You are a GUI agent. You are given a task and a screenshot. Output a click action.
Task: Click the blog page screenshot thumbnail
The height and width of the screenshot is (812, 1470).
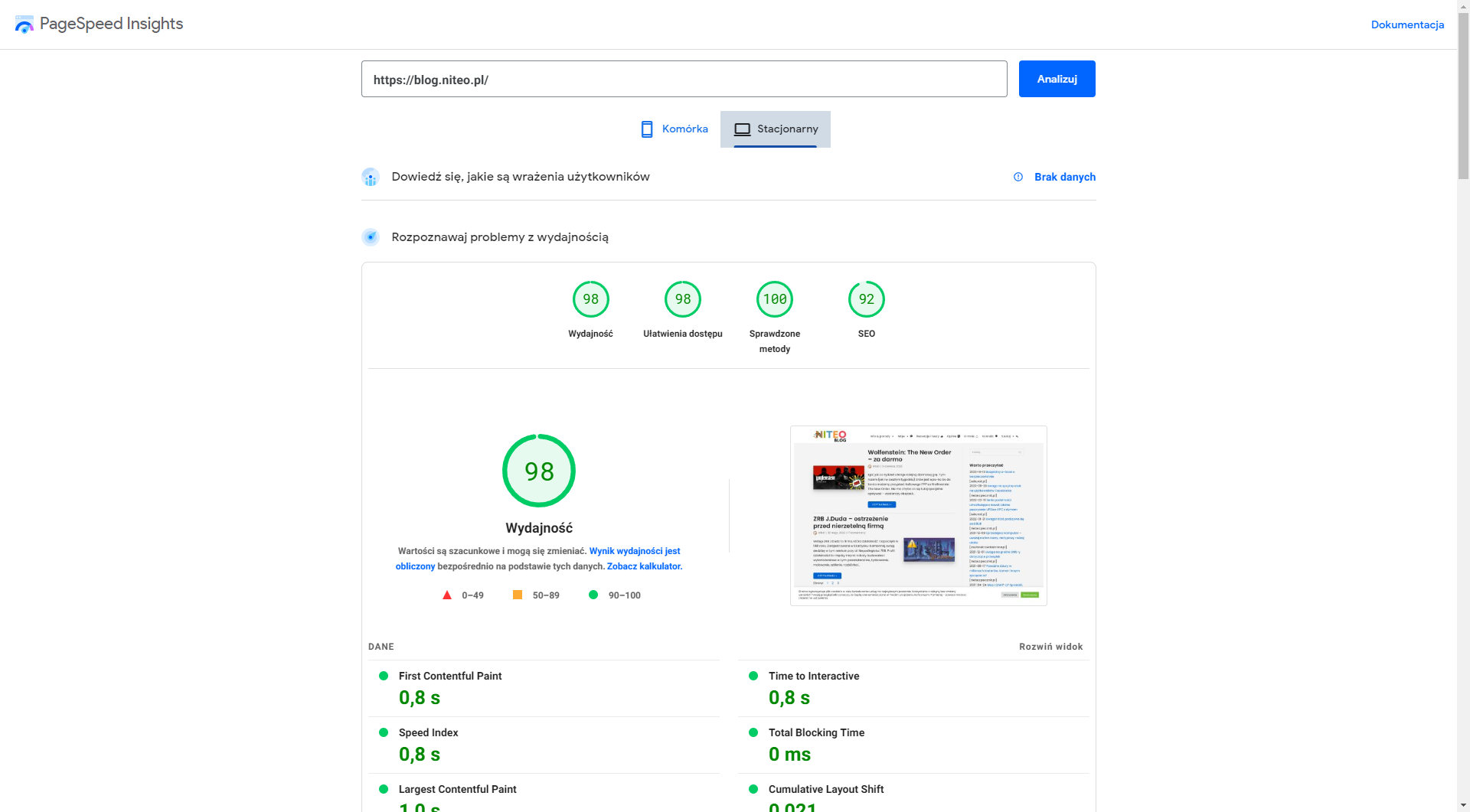click(918, 515)
